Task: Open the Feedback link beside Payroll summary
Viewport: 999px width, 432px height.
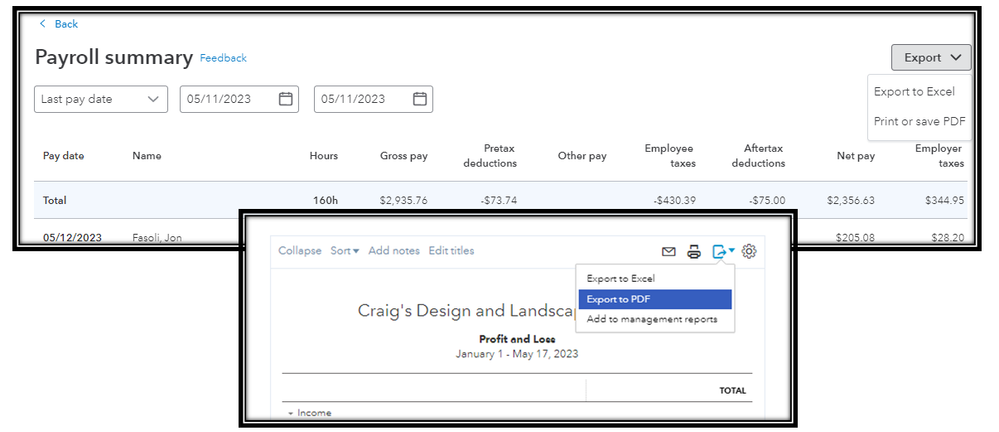Action: pos(223,58)
